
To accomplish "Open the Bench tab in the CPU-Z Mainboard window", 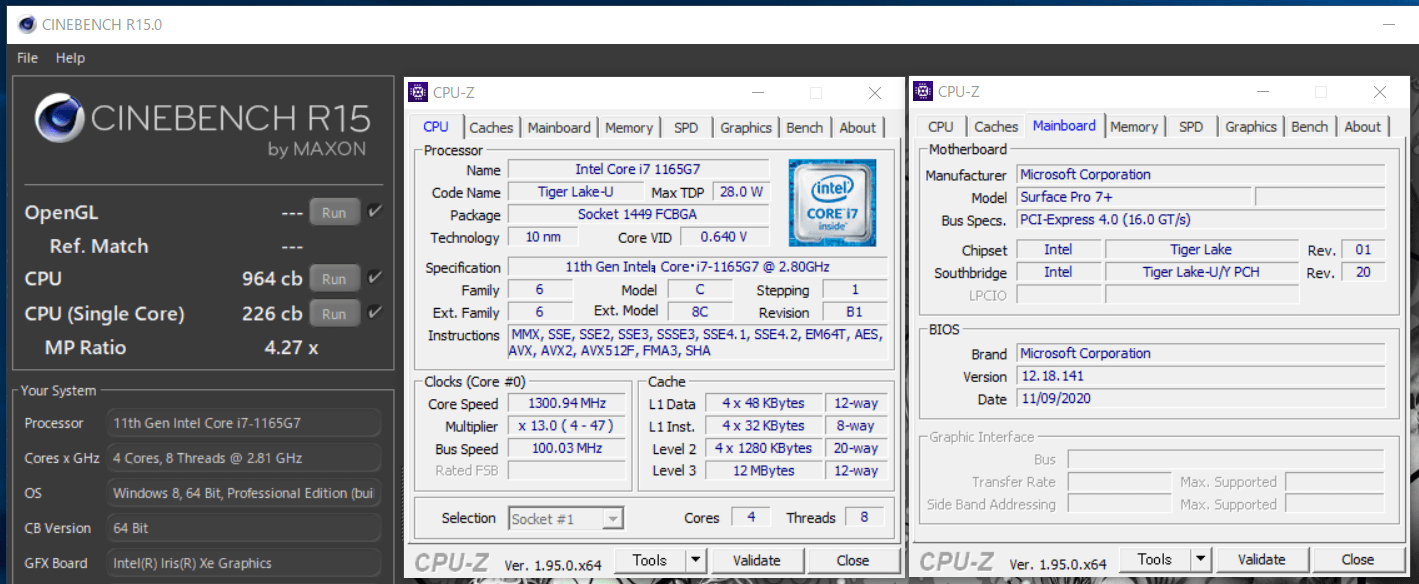I will tap(1309, 127).
